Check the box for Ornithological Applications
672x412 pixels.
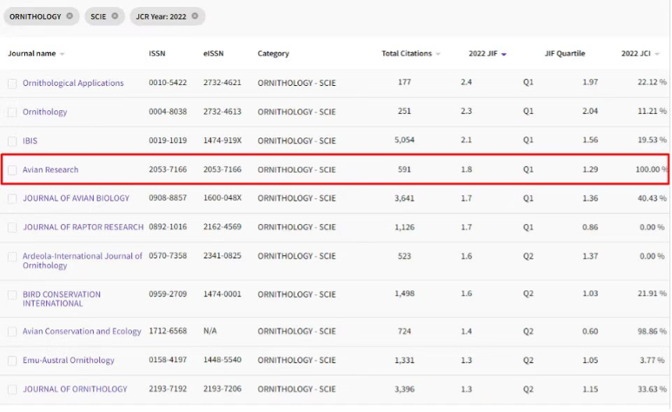click(13, 83)
